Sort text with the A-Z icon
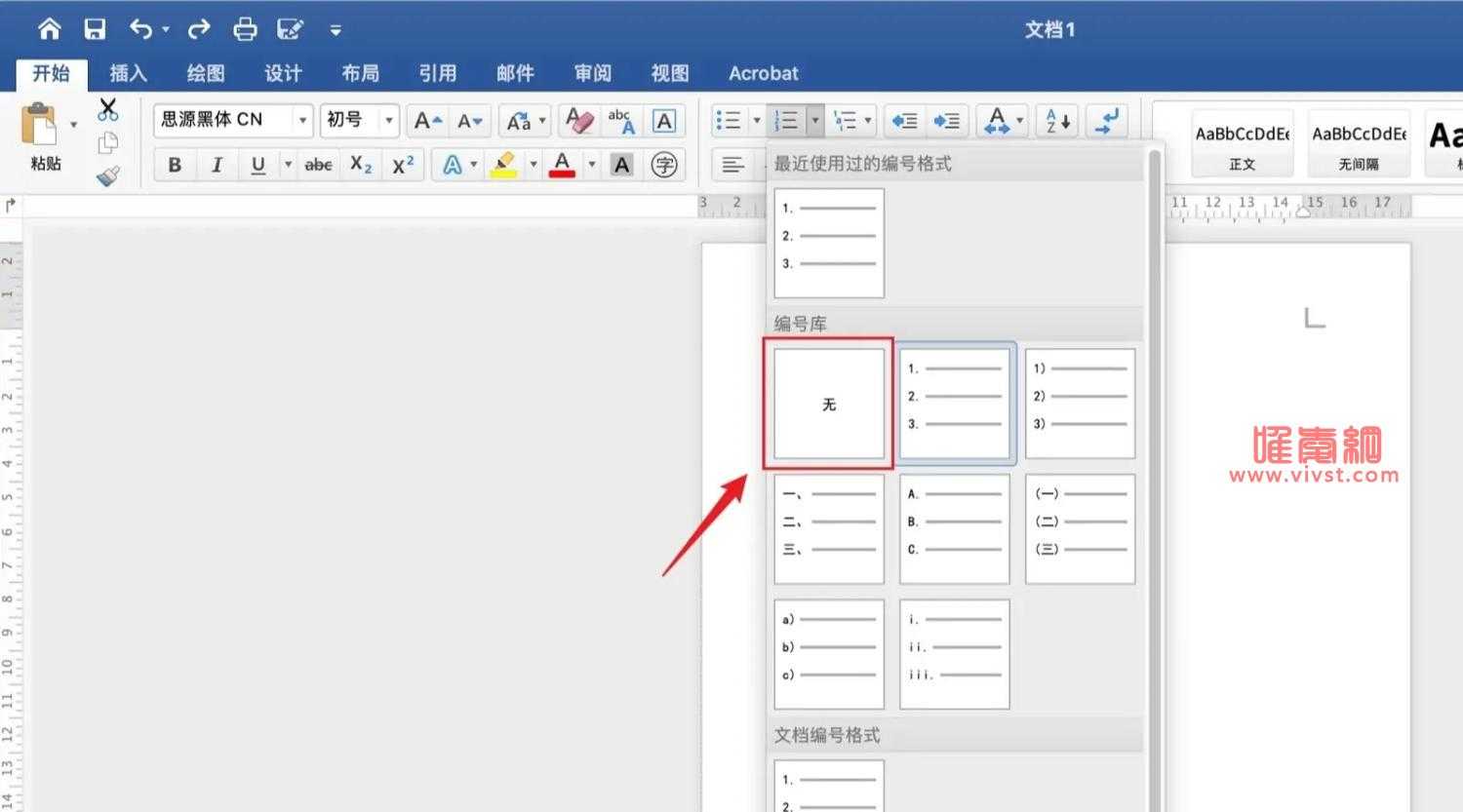Viewport: 1463px width, 812px height. [1057, 121]
